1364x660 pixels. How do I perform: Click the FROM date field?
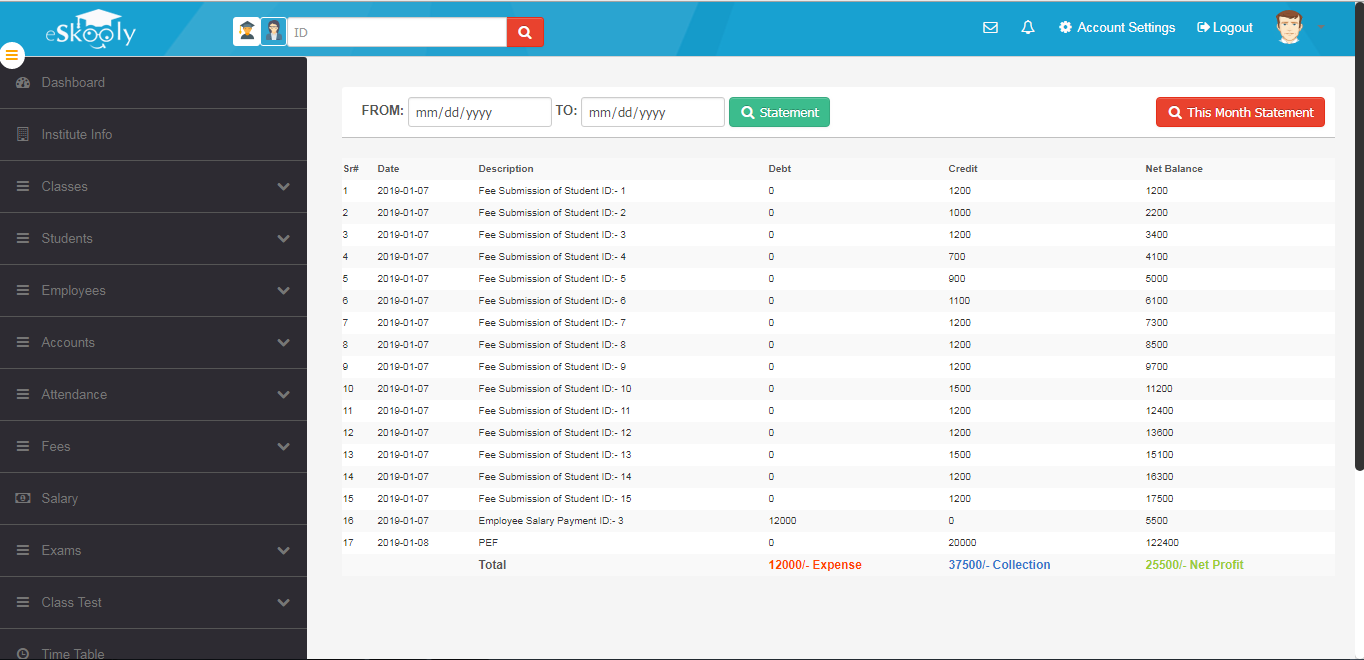480,112
